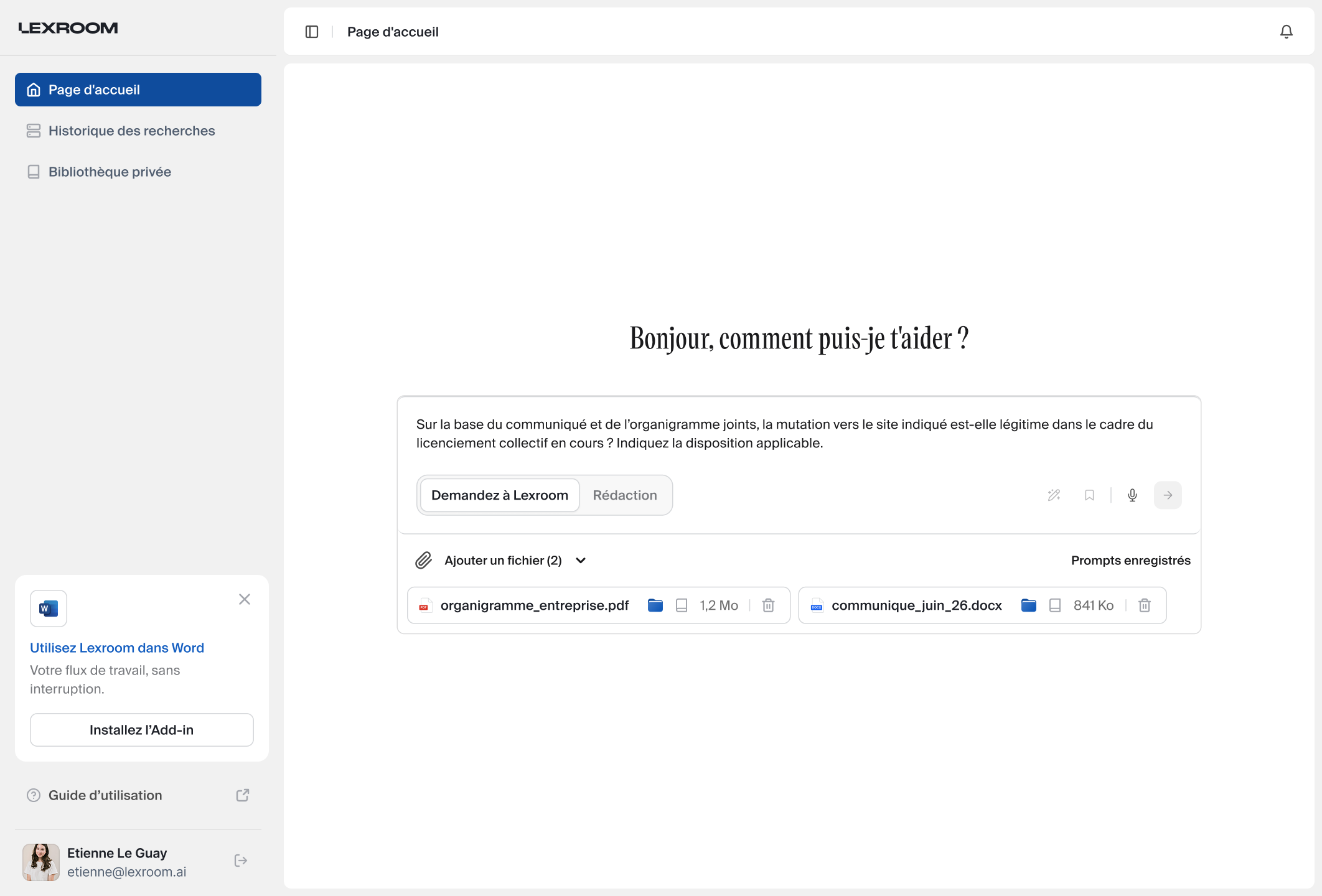The height and width of the screenshot is (896, 1322).
Task: Close the Word add-in promo card
Action: (245, 599)
